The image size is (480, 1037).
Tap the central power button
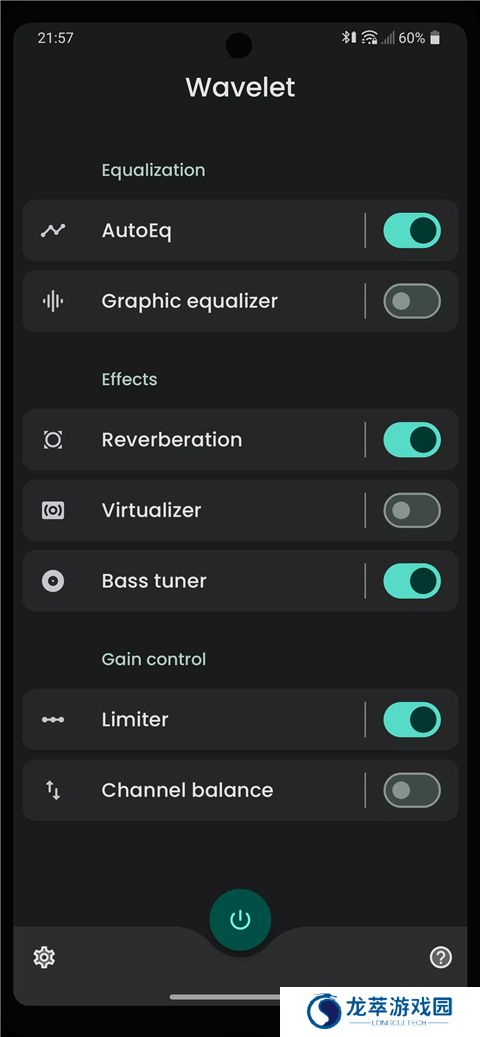coord(240,920)
